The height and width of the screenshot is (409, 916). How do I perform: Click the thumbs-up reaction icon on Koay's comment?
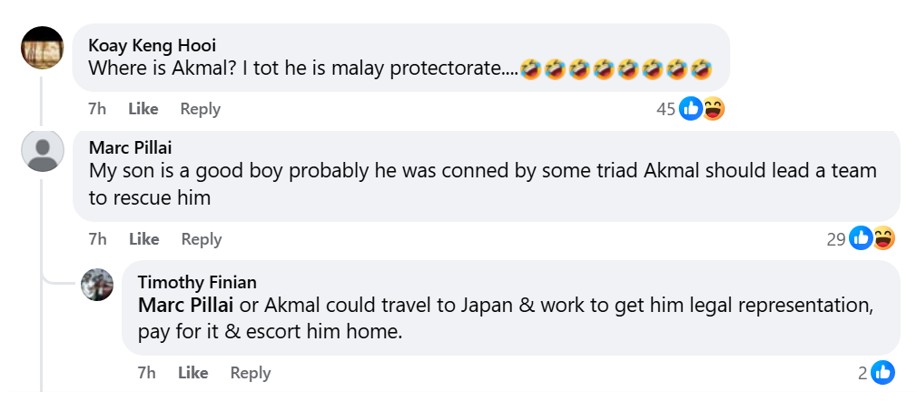[x=691, y=109]
